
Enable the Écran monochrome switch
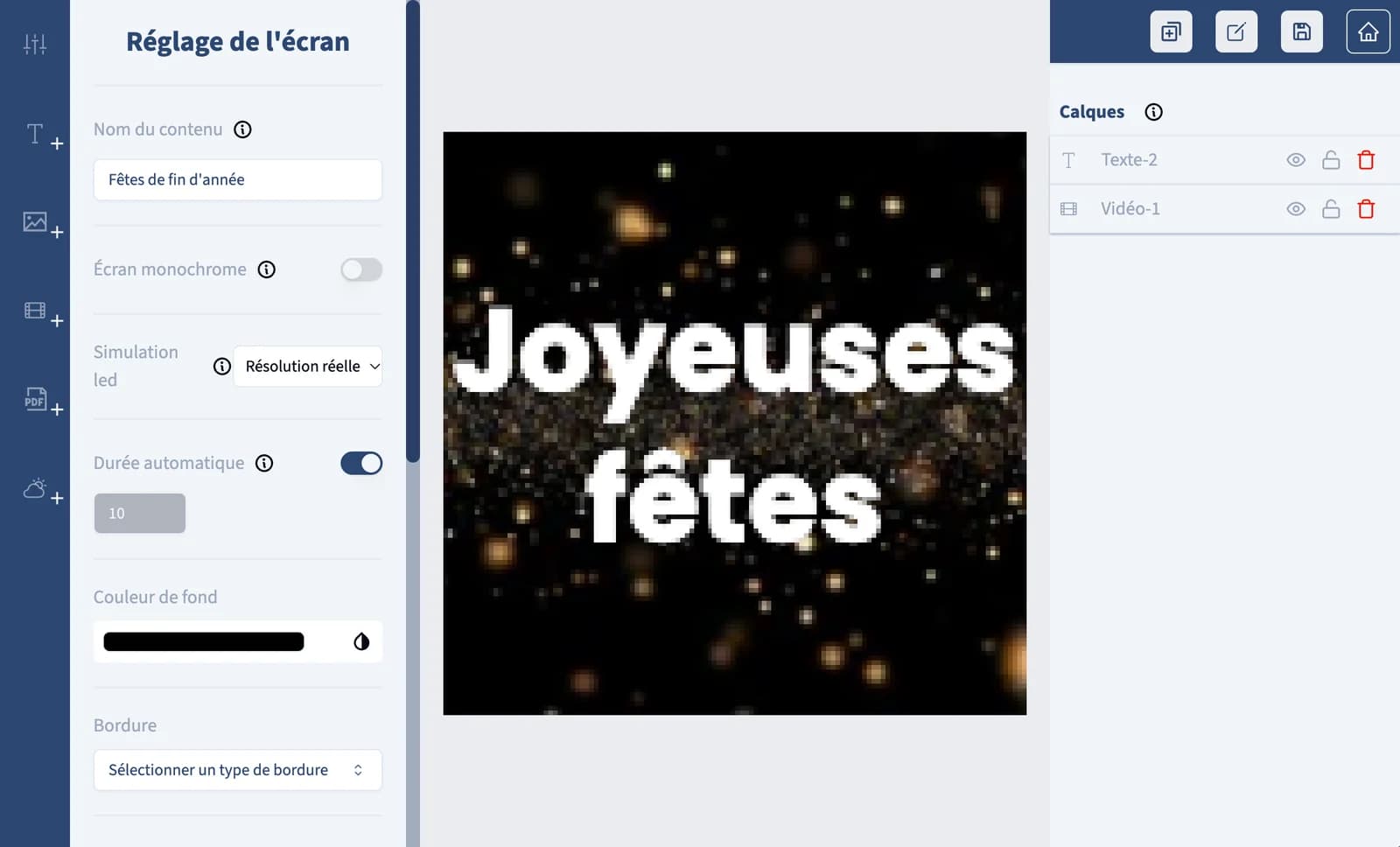pyautogui.click(x=361, y=269)
